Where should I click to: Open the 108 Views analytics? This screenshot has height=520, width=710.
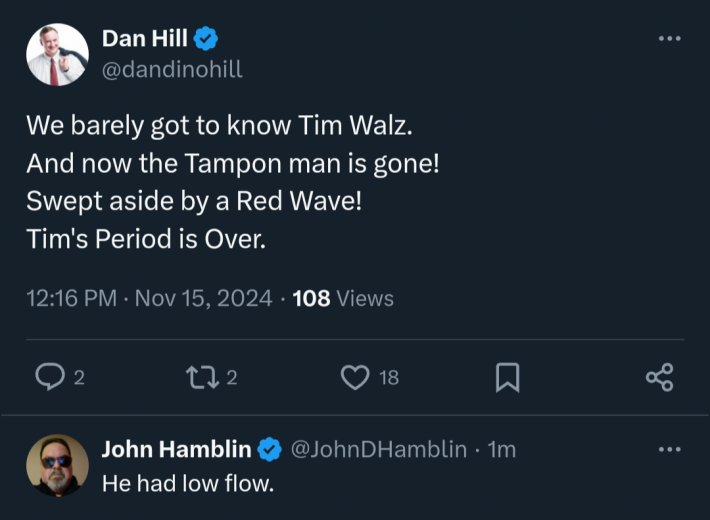click(343, 298)
